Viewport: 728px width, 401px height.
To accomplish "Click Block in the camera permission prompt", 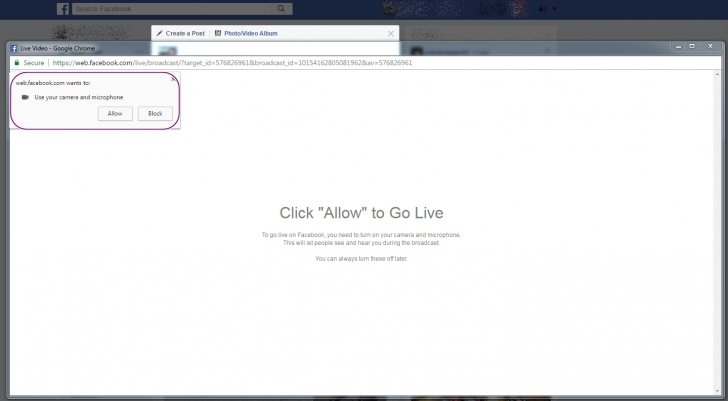I will 155,114.
